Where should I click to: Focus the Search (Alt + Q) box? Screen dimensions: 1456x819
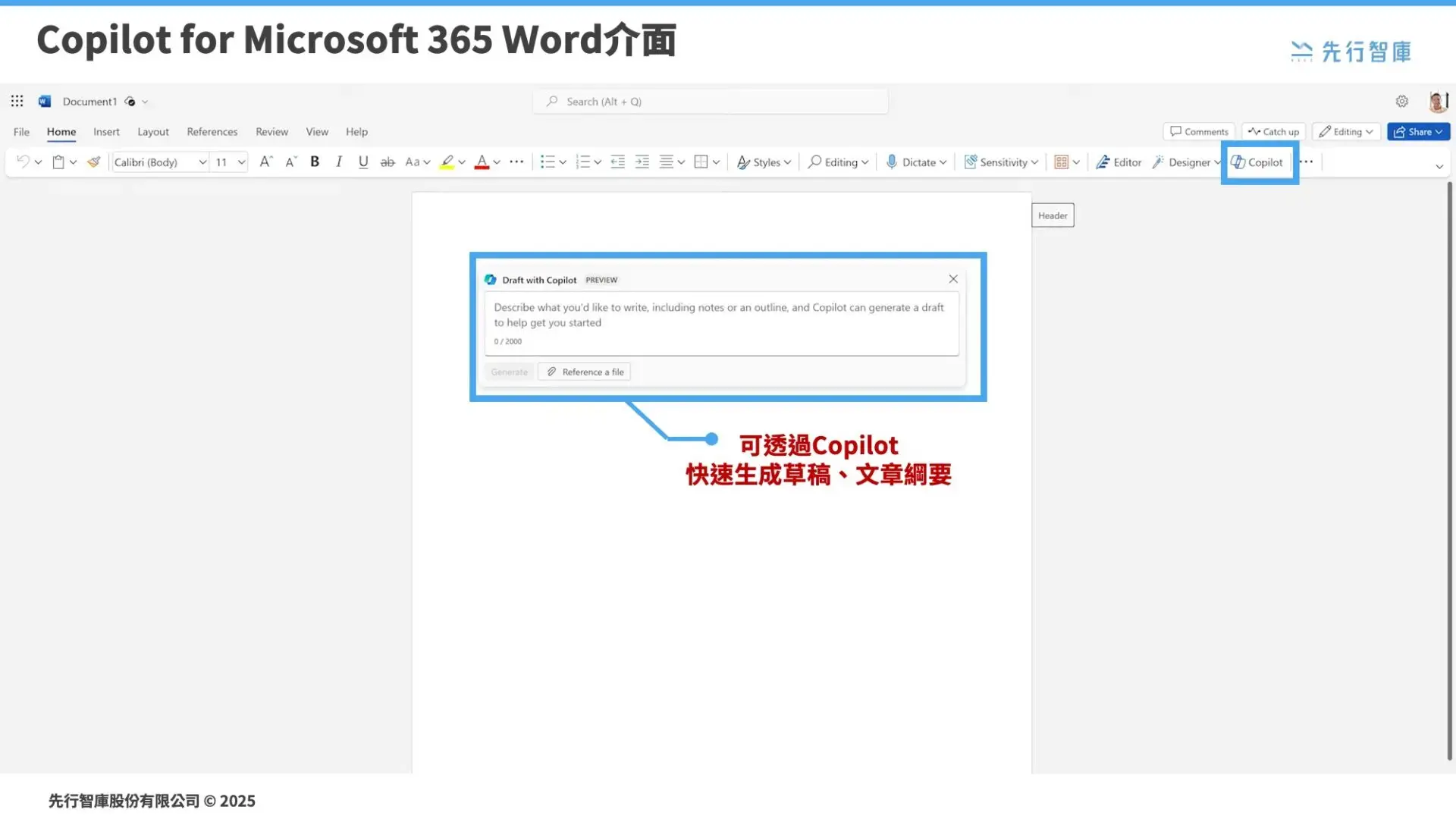[x=711, y=102]
